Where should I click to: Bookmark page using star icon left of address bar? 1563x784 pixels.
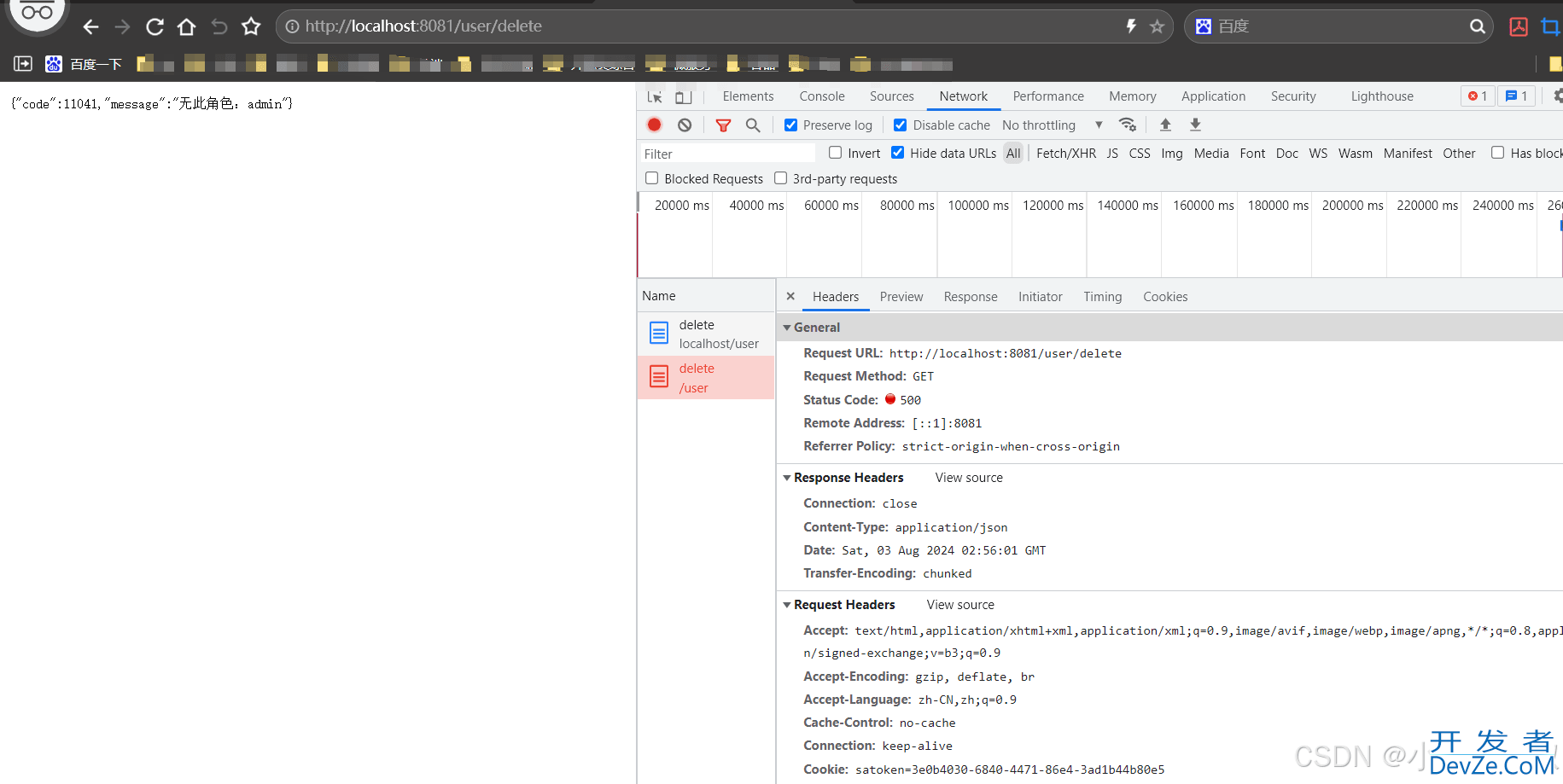(251, 27)
